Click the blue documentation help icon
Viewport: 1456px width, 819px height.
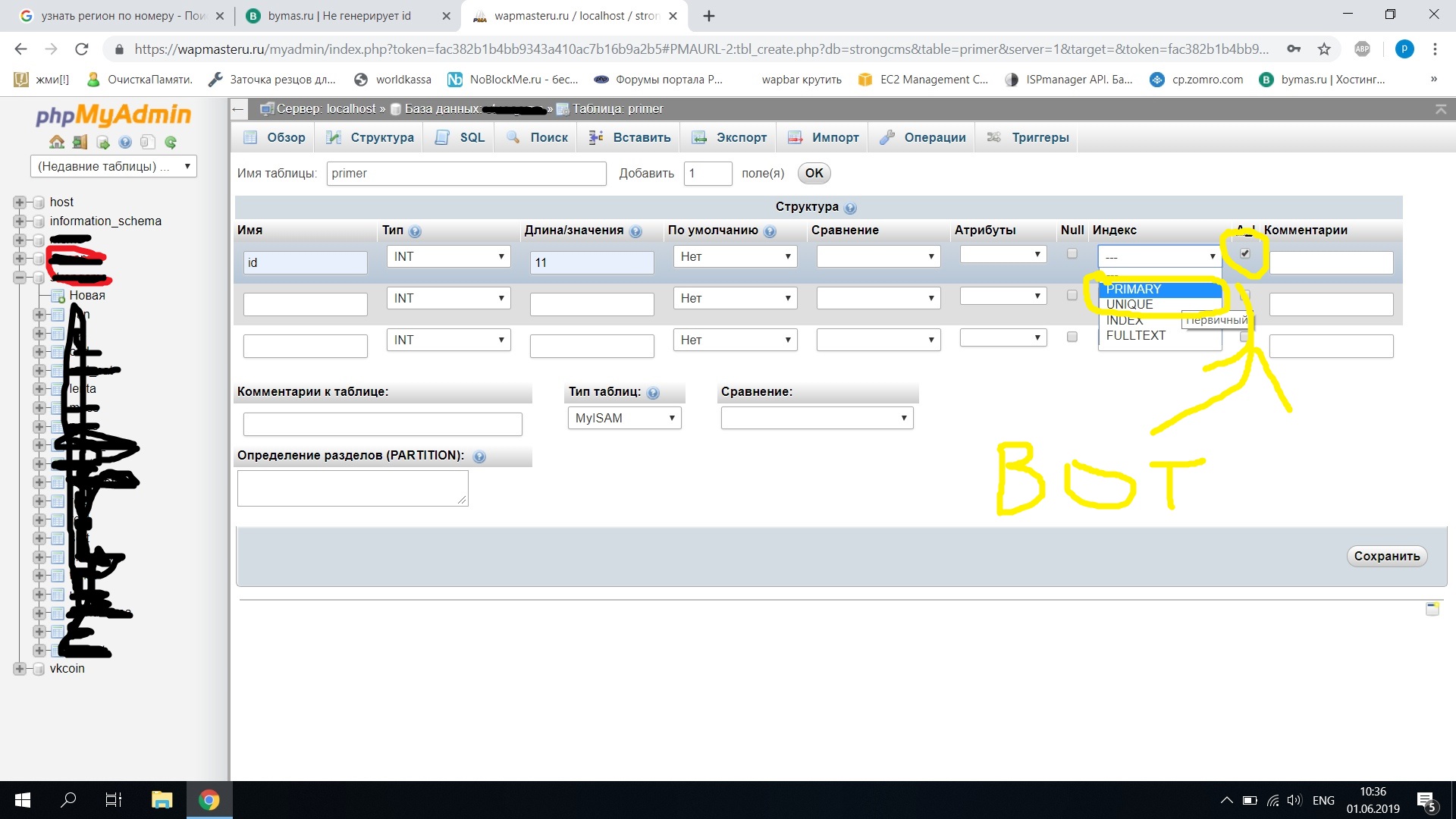[125, 142]
